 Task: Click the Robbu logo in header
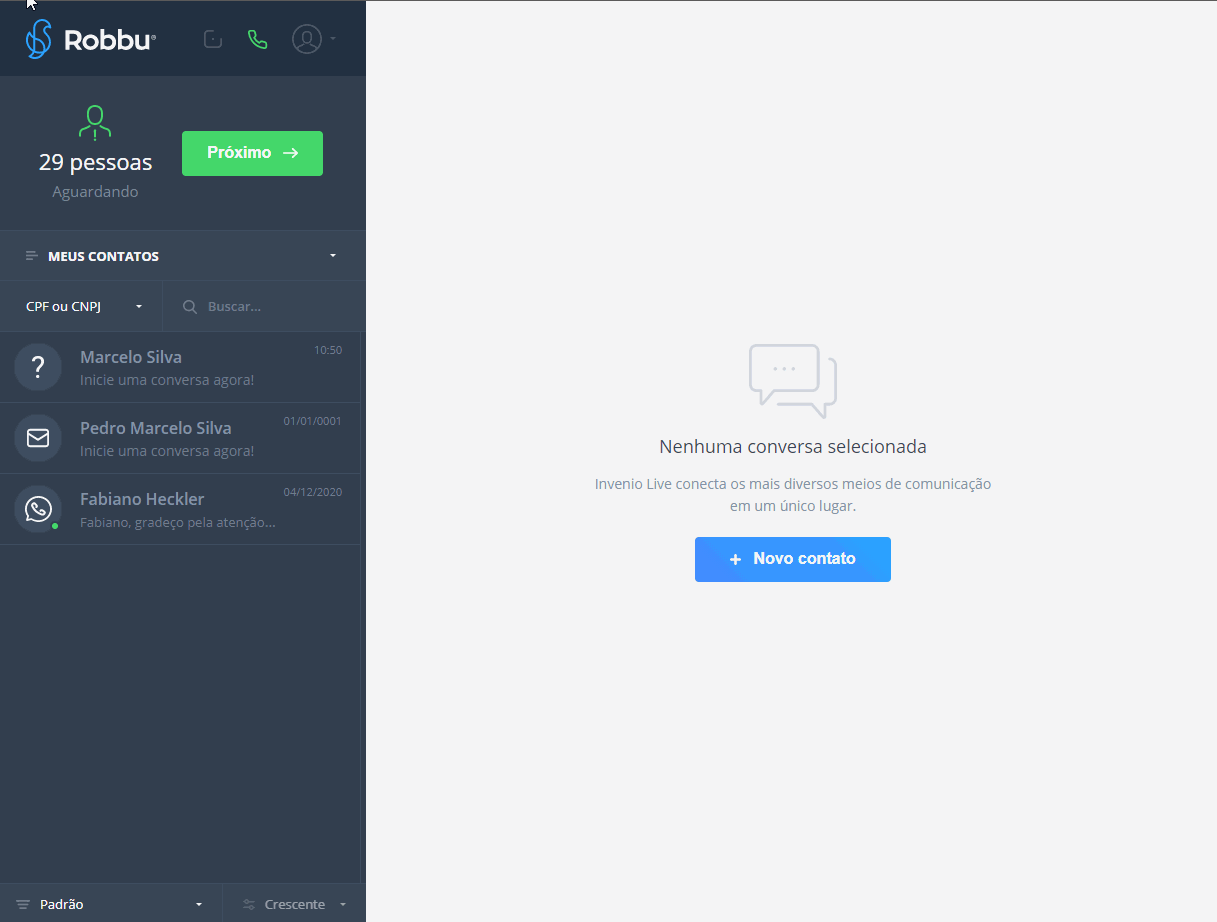click(90, 40)
